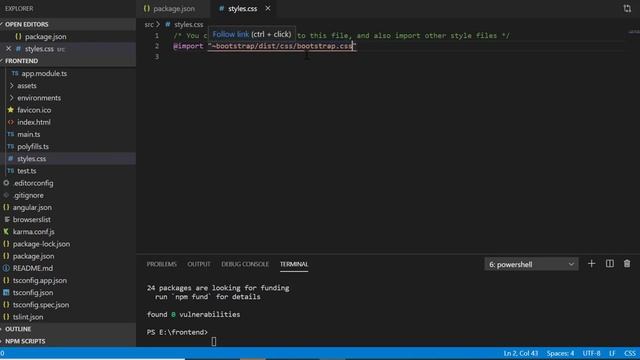Image resolution: width=640 pixels, height=360 pixels.
Task: Click the compare changes icon at top right
Action: pyautogui.click(x=627, y=9)
